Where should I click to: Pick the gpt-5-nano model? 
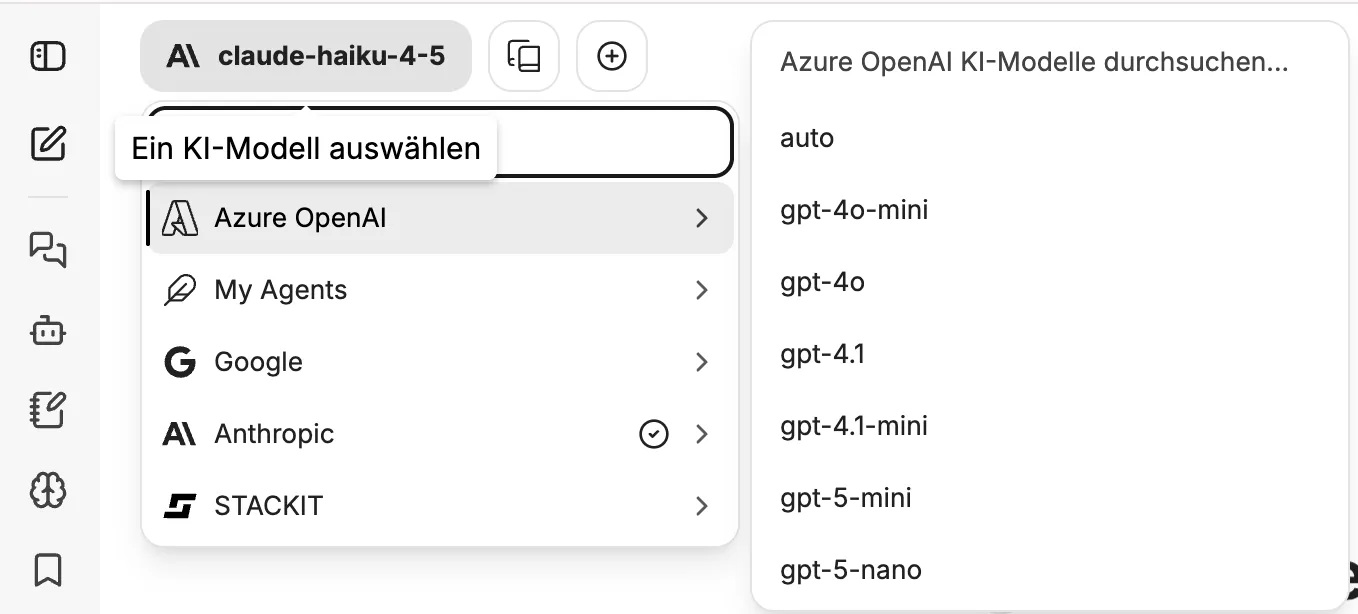851,570
